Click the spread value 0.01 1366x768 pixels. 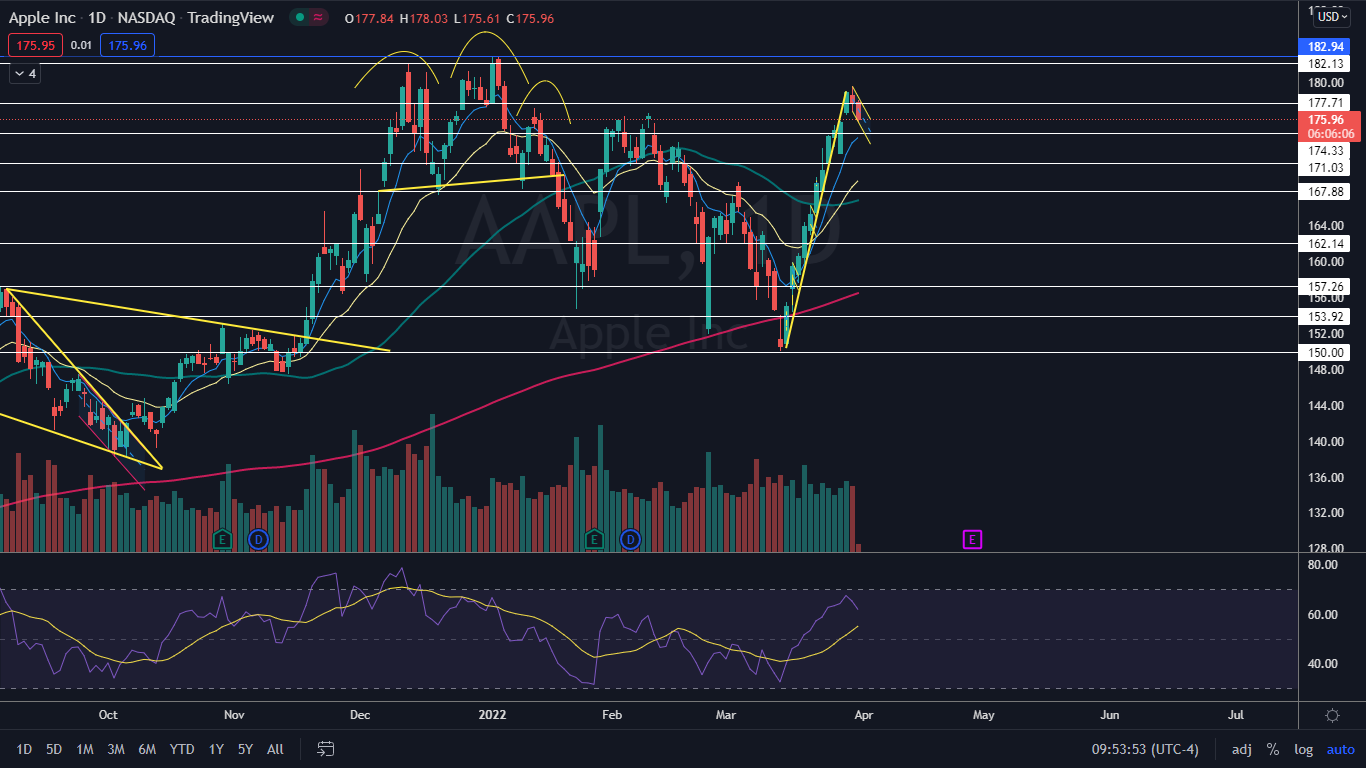(82, 45)
